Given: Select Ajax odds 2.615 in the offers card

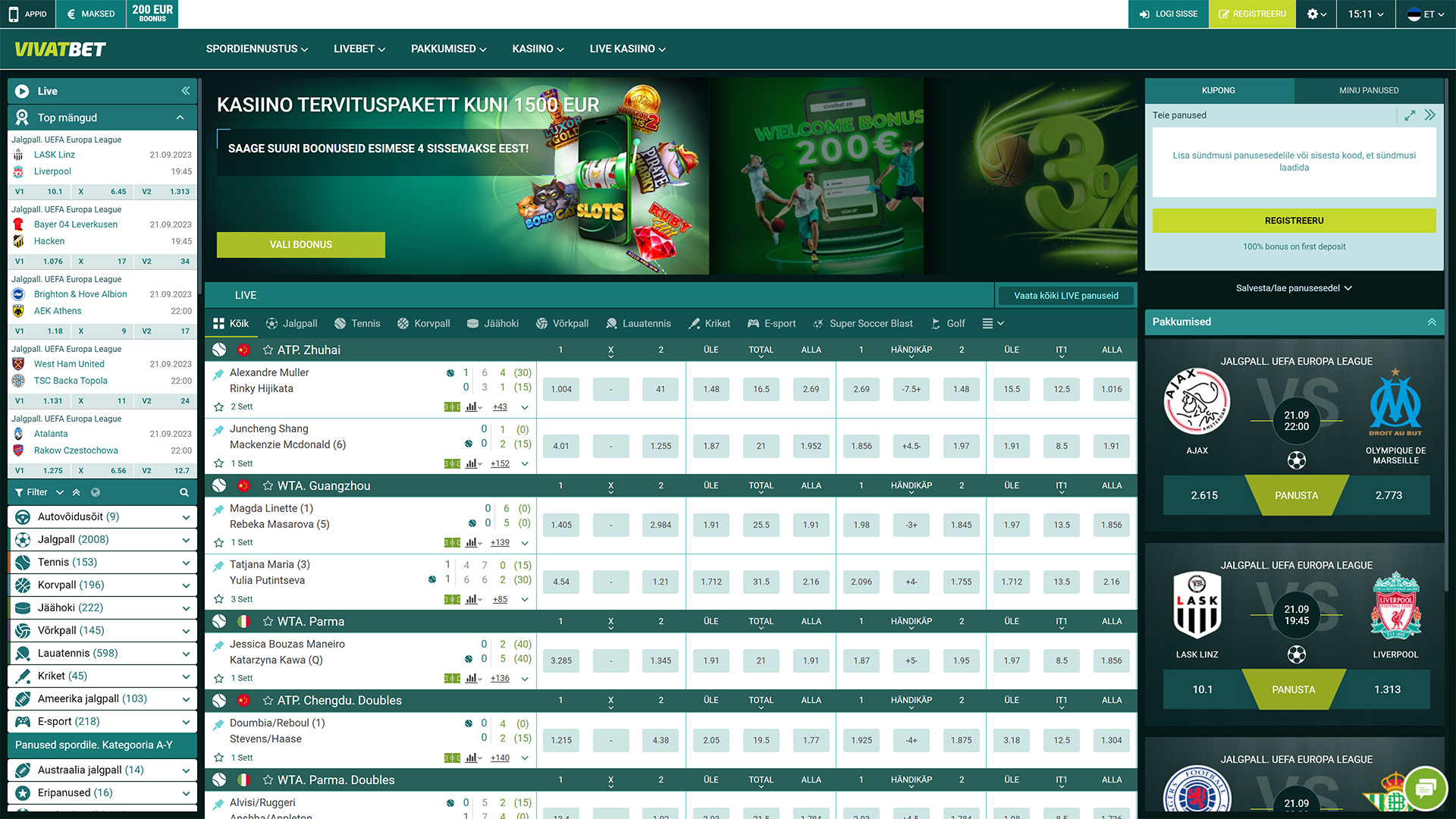Looking at the screenshot, I should coord(1204,495).
